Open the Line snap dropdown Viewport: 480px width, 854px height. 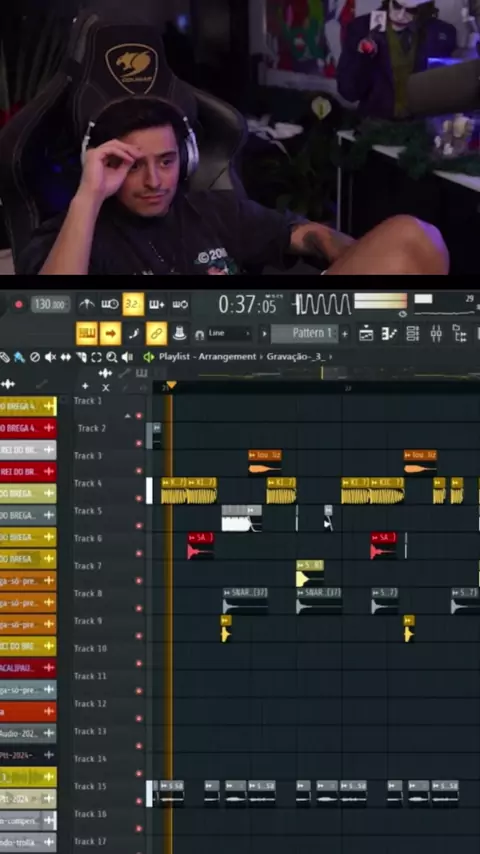(x=229, y=333)
